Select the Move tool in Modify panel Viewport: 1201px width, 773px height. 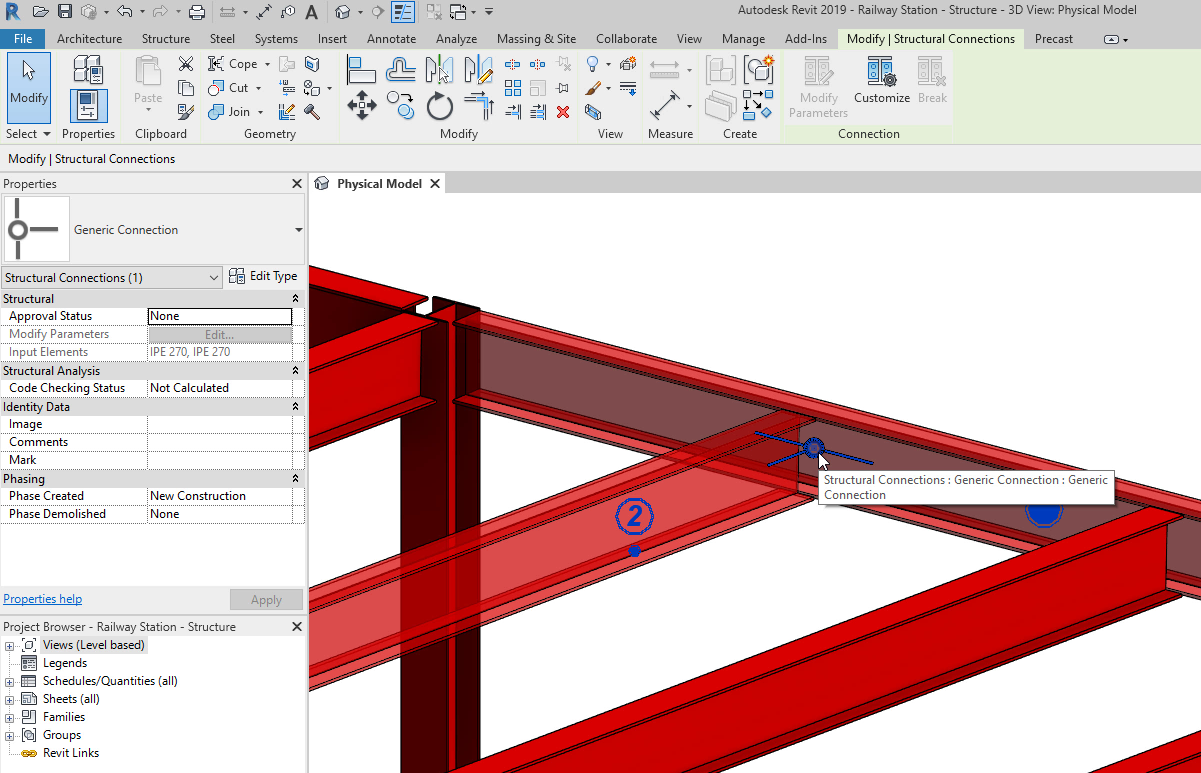pos(361,105)
